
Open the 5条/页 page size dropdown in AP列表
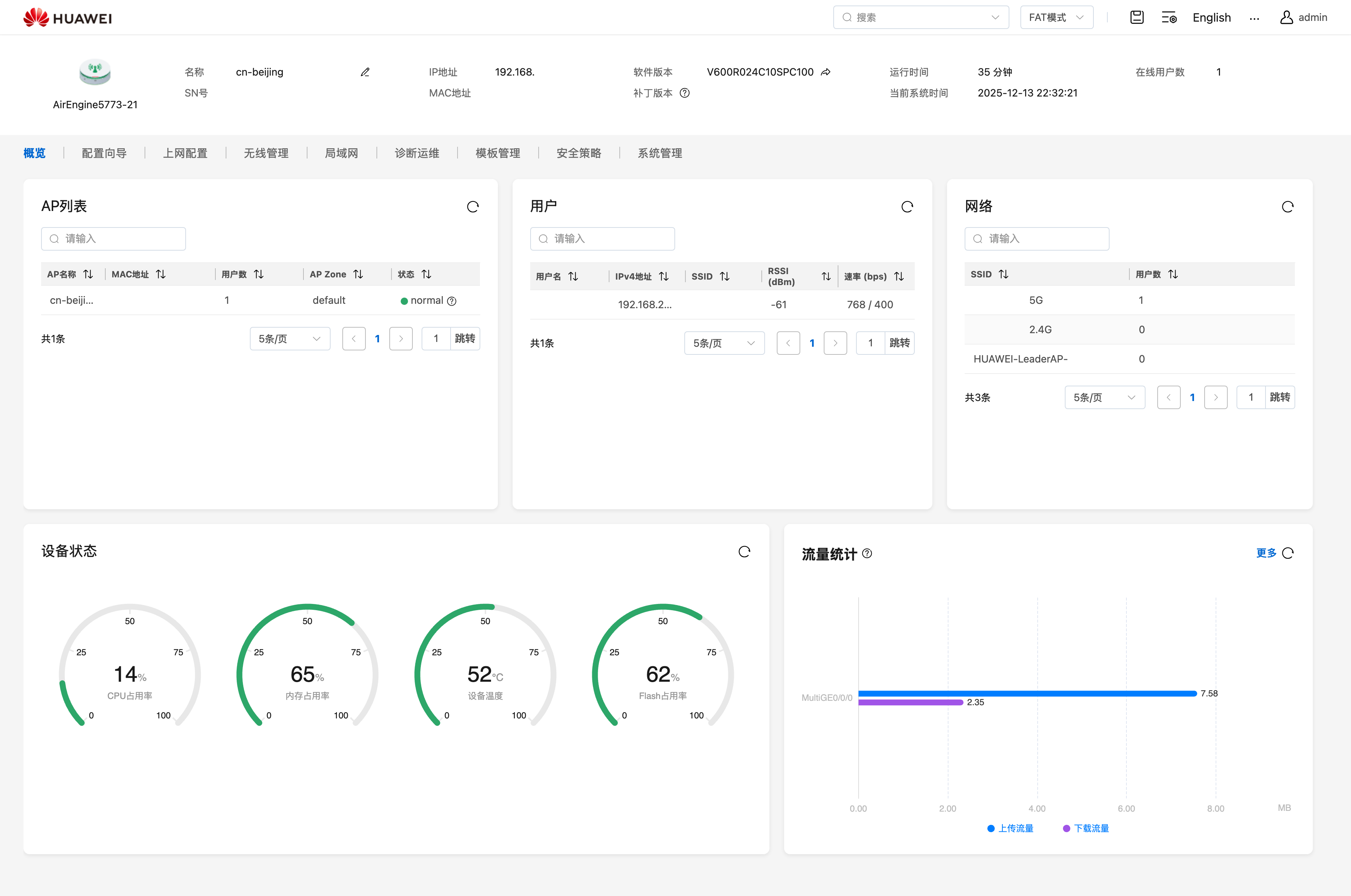pyautogui.click(x=290, y=338)
